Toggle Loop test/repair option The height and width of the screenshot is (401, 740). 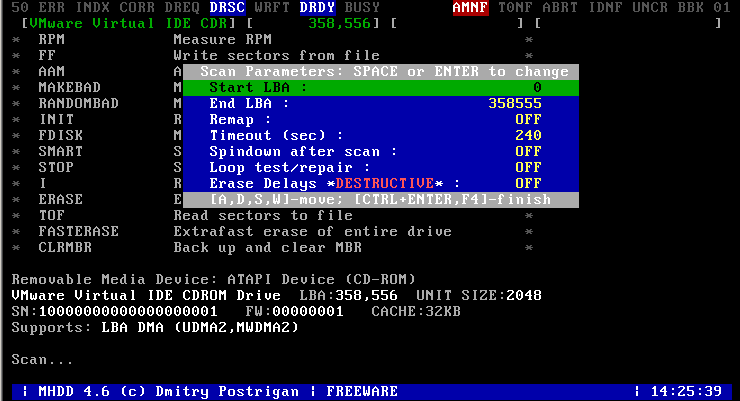click(528, 167)
